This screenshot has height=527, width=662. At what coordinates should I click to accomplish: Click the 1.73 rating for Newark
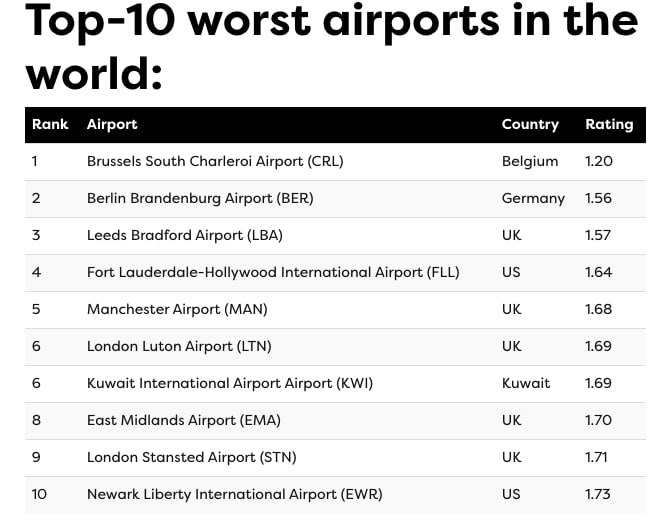click(x=599, y=494)
